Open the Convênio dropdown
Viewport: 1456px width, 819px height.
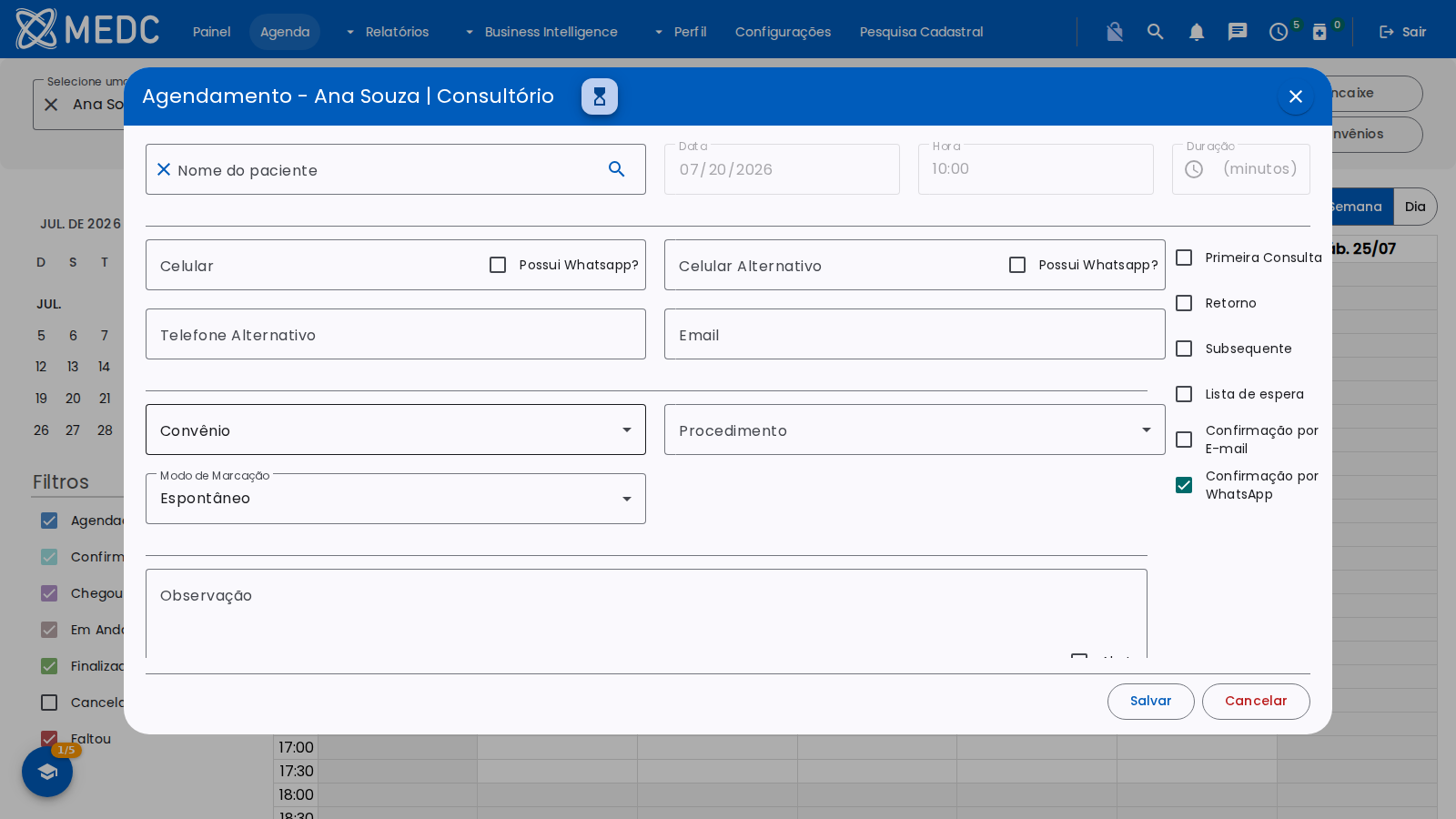coord(396,430)
